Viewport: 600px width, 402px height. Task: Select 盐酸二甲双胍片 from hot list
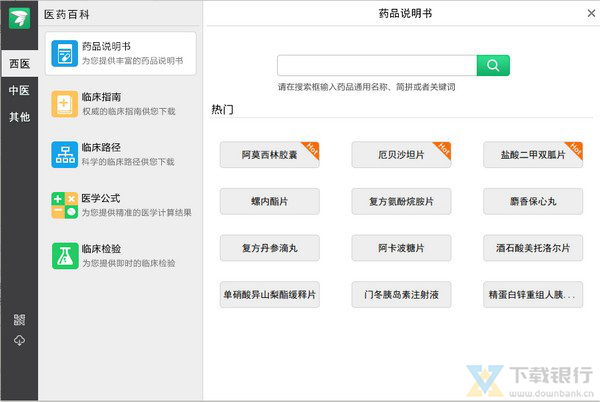533,156
